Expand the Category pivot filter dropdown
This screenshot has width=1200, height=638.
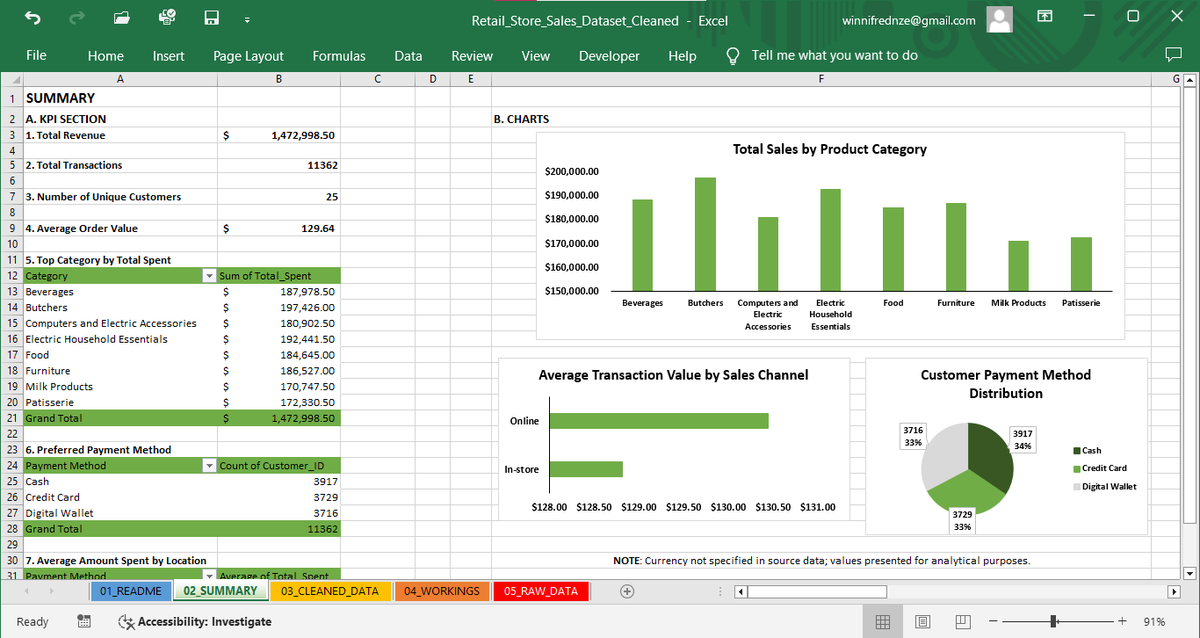pos(209,276)
